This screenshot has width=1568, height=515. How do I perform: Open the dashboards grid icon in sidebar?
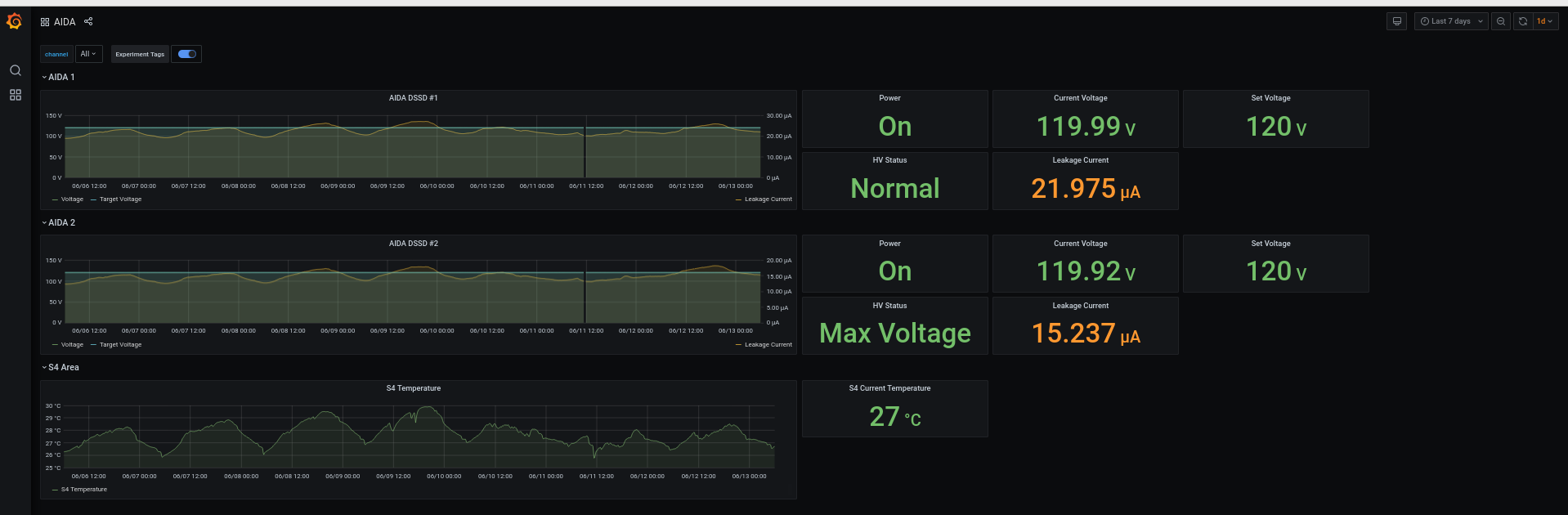point(16,95)
